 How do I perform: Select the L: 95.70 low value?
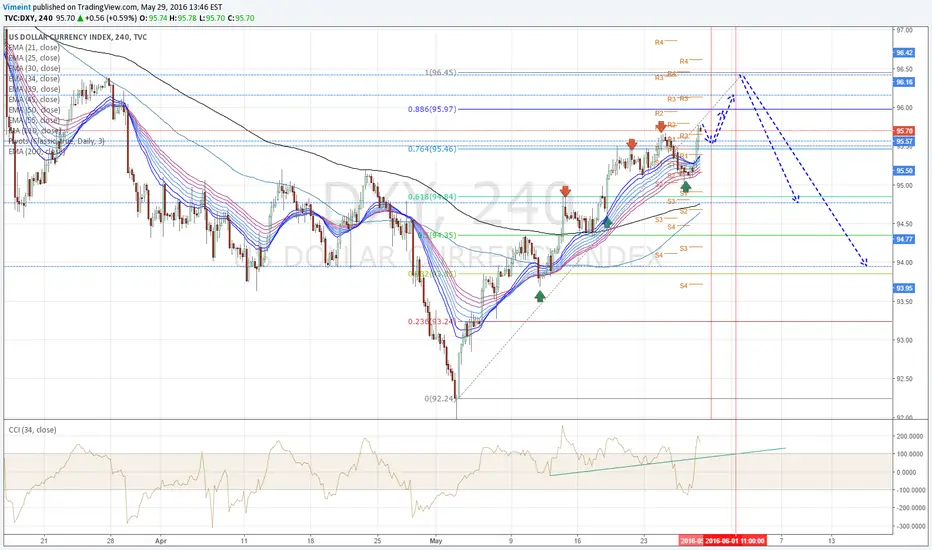pos(212,18)
